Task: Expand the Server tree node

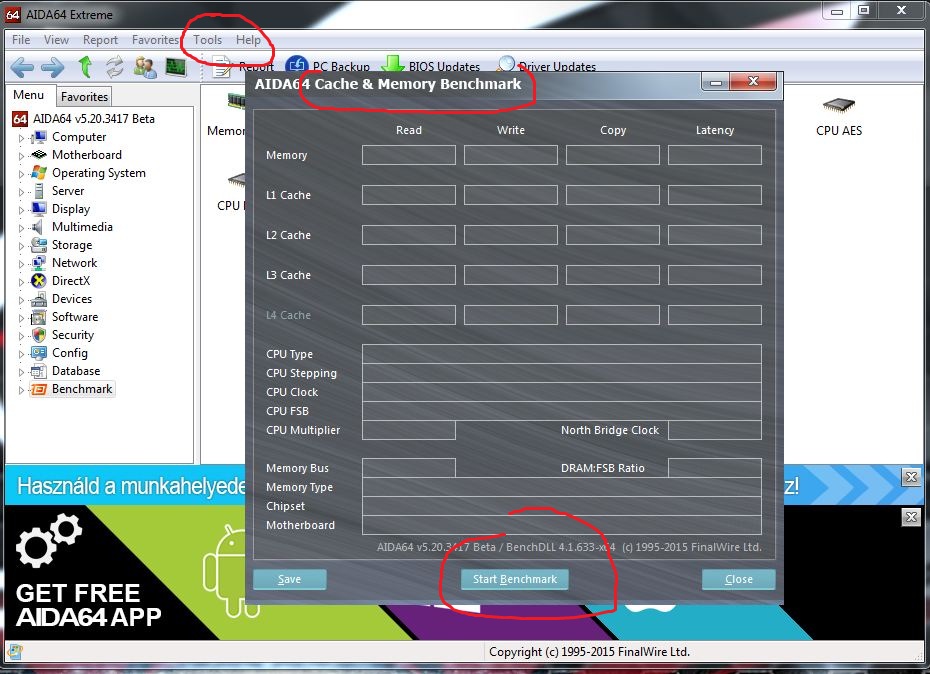Action: pyautogui.click(x=21, y=192)
